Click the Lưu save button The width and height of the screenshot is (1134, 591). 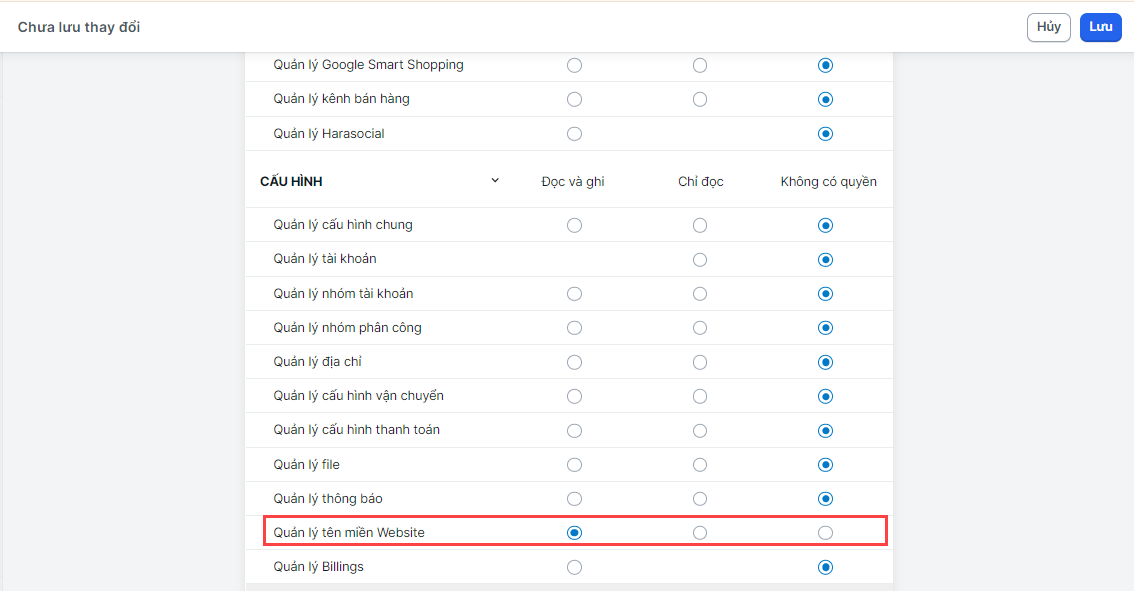[x=1100, y=27]
